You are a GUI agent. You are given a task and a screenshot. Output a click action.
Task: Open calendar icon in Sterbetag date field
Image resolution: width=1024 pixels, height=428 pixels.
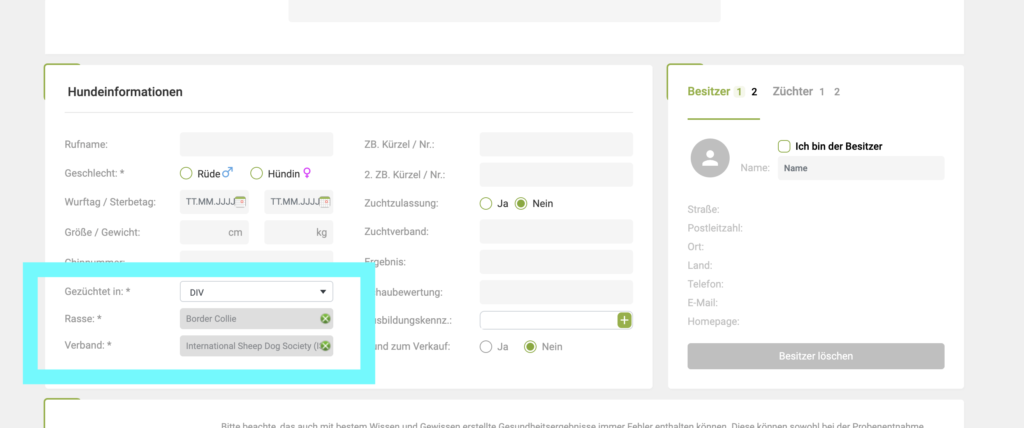pos(324,203)
